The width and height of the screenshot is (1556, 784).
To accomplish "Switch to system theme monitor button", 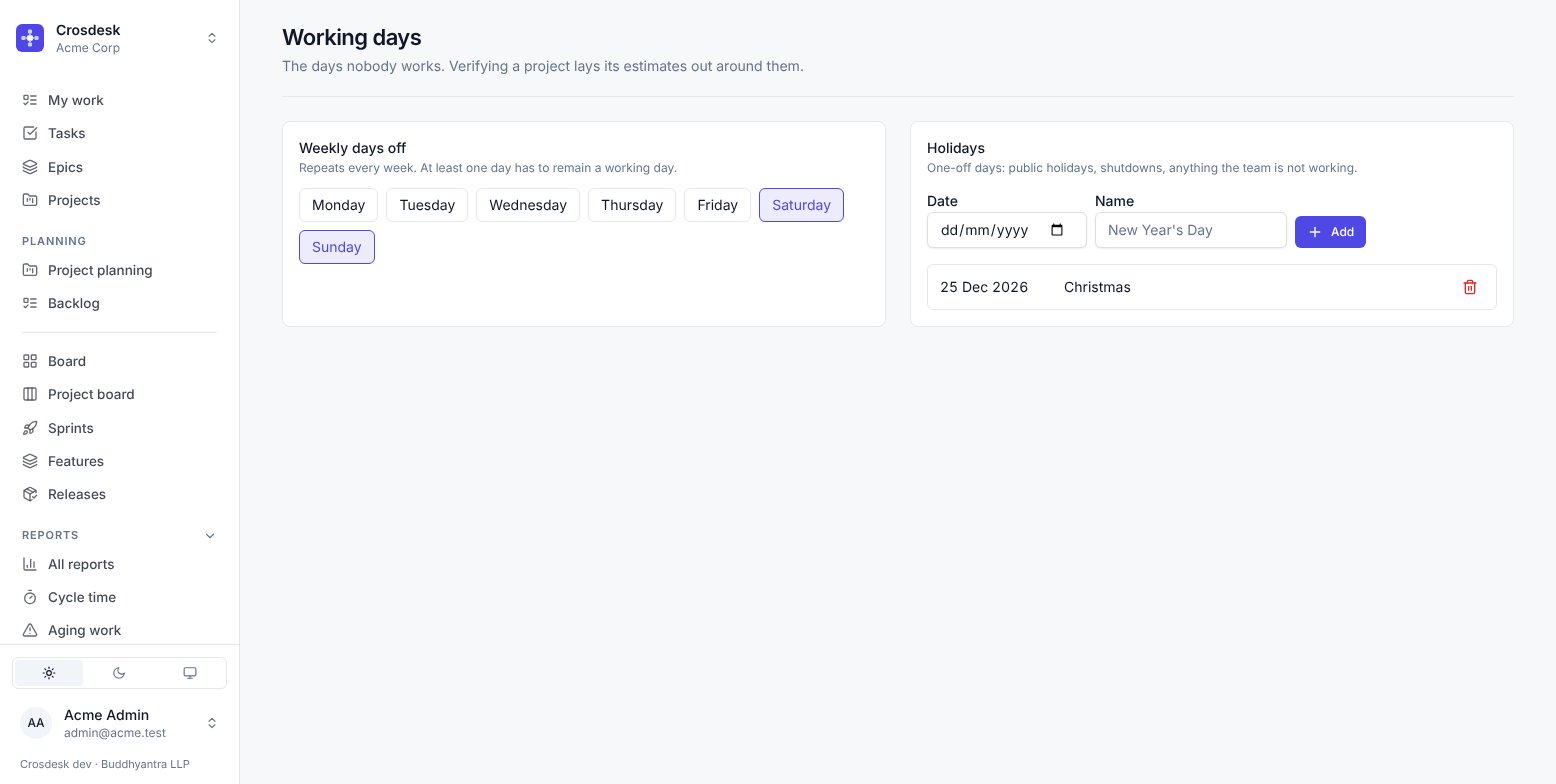I will coord(190,673).
